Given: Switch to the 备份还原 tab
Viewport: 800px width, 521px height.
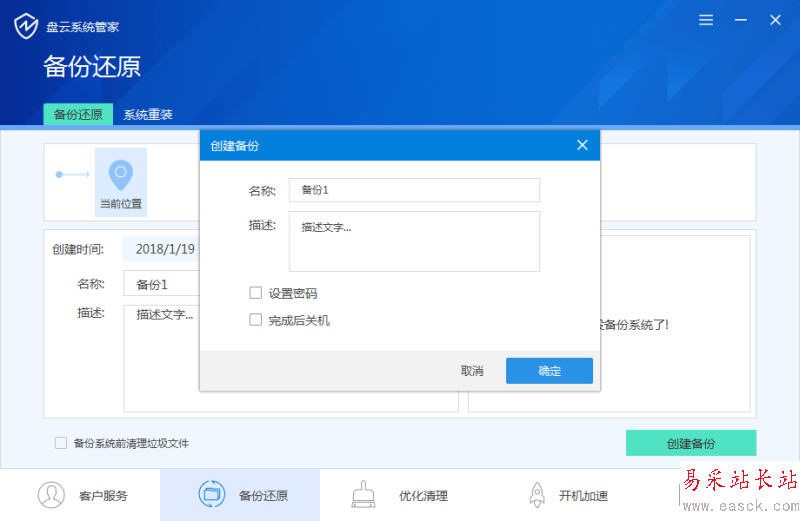Looking at the screenshot, I should coord(78,114).
